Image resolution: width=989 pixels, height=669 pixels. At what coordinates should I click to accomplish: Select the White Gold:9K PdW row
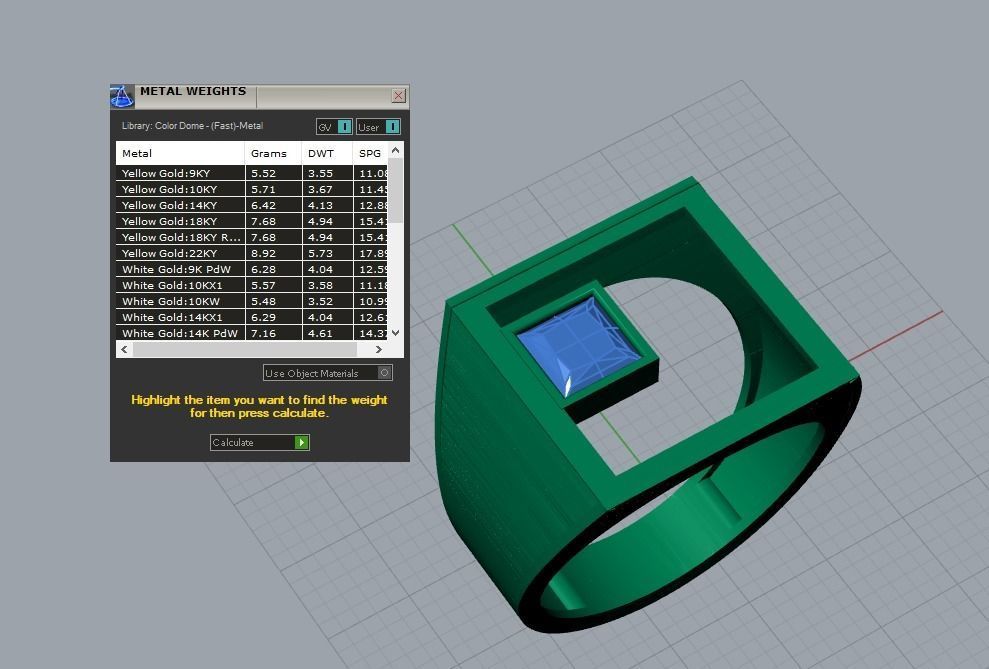pyautogui.click(x=251, y=269)
